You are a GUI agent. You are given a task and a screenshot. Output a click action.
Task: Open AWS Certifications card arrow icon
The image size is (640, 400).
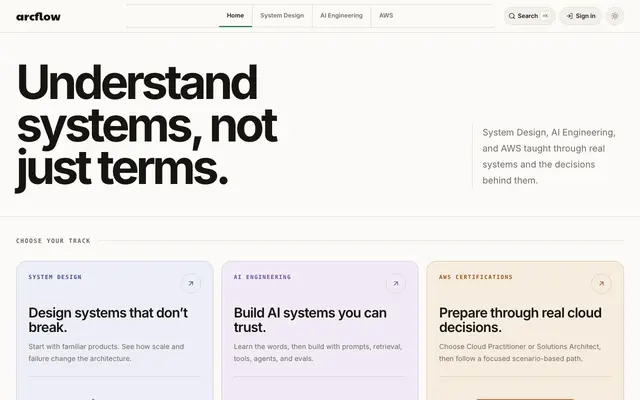click(x=601, y=283)
